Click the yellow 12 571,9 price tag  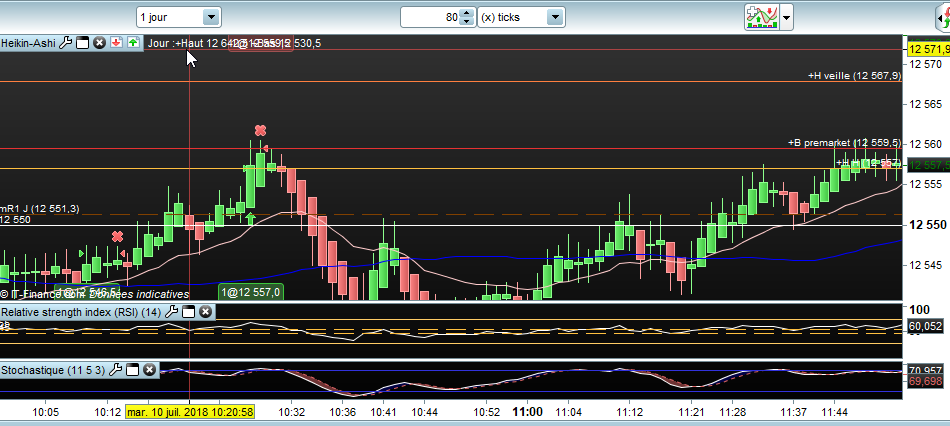[929, 50]
